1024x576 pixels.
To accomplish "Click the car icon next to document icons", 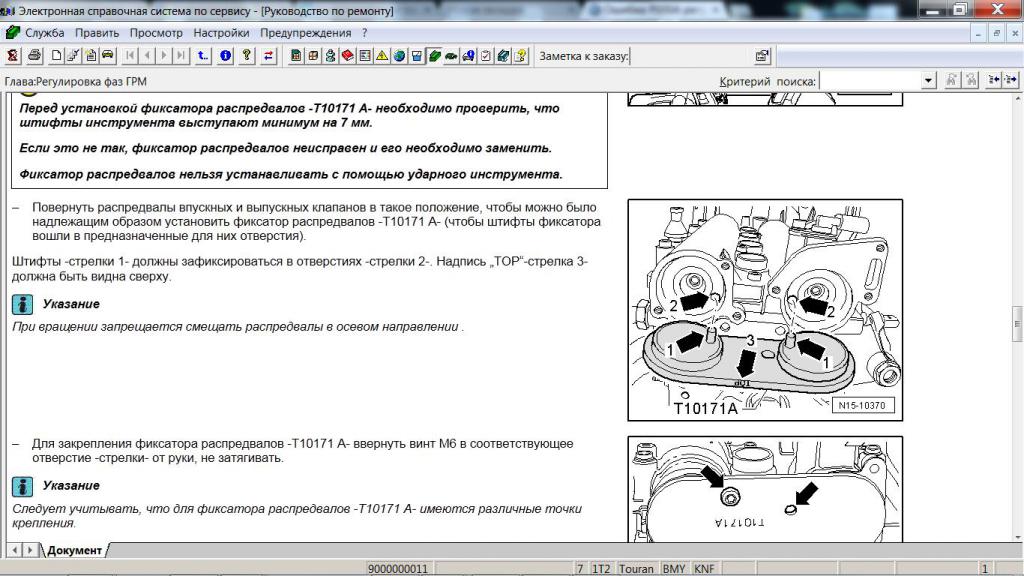I will 108,56.
